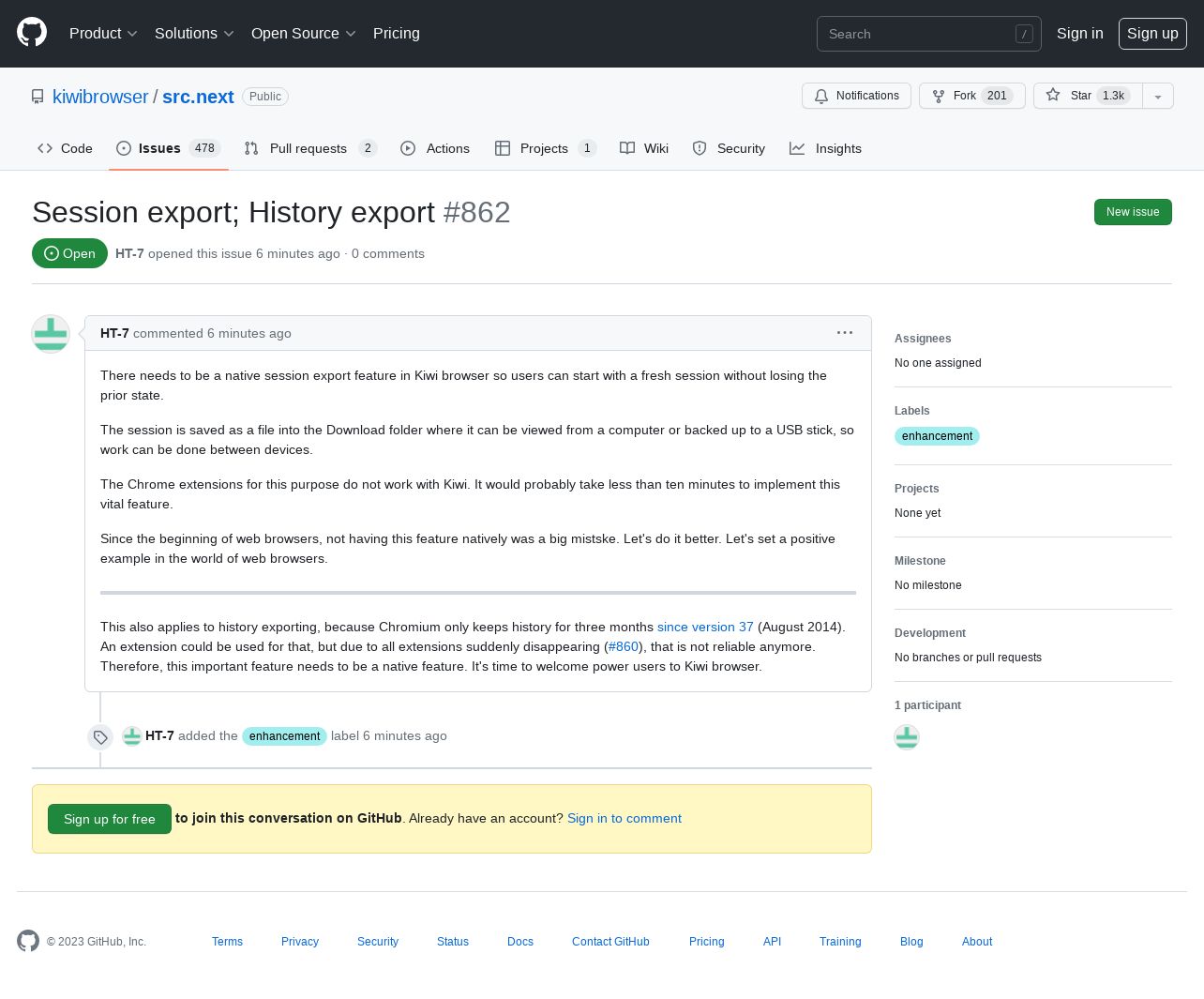
Task: Open the comment options ellipsis menu
Action: click(x=844, y=333)
